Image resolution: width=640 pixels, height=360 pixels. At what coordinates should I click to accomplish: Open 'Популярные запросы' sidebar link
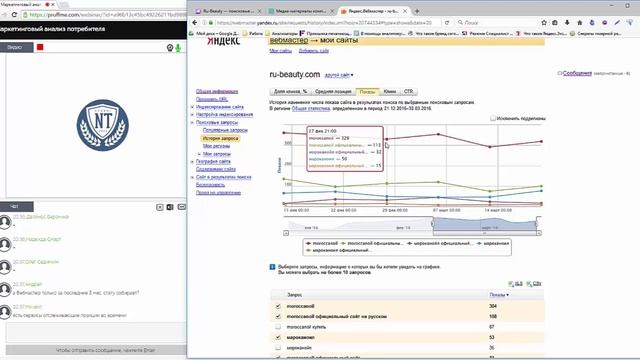coord(225,130)
